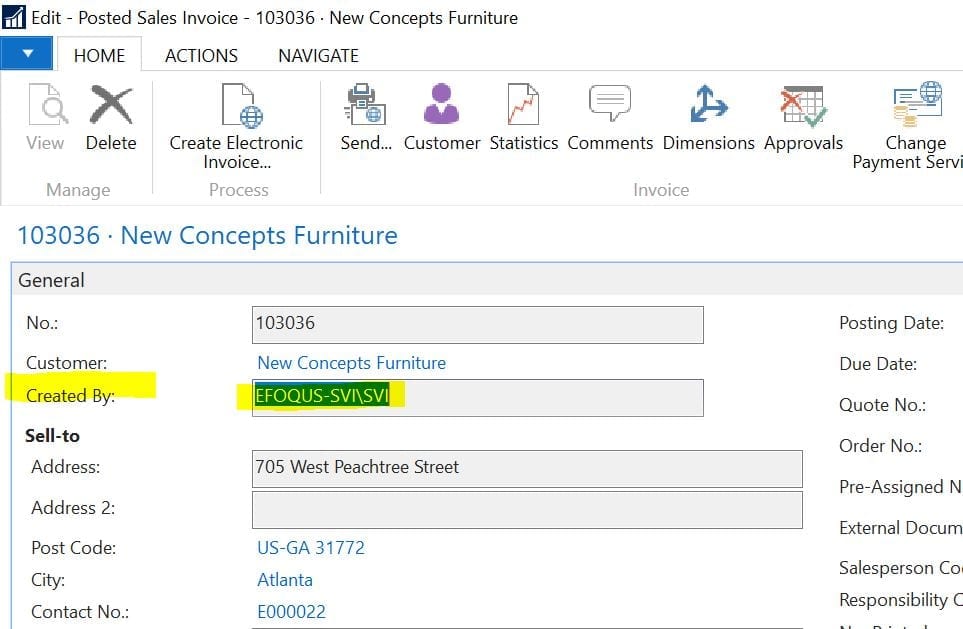Open the New Concepts Furniture customer link
This screenshot has width=963, height=629.
tap(351, 363)
